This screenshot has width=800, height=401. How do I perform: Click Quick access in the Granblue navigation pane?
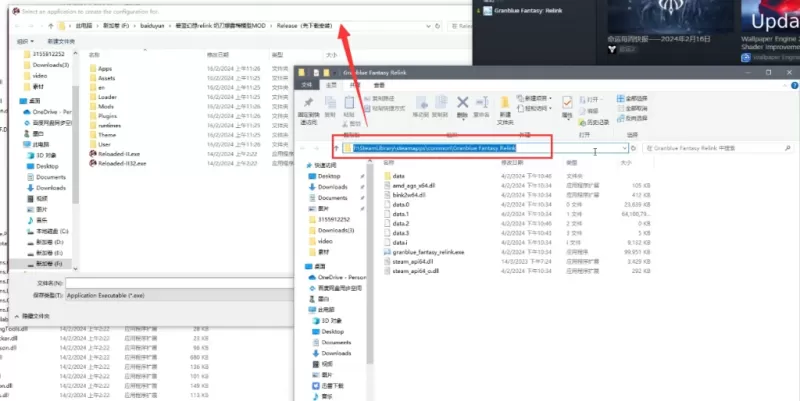click(325, 166)
